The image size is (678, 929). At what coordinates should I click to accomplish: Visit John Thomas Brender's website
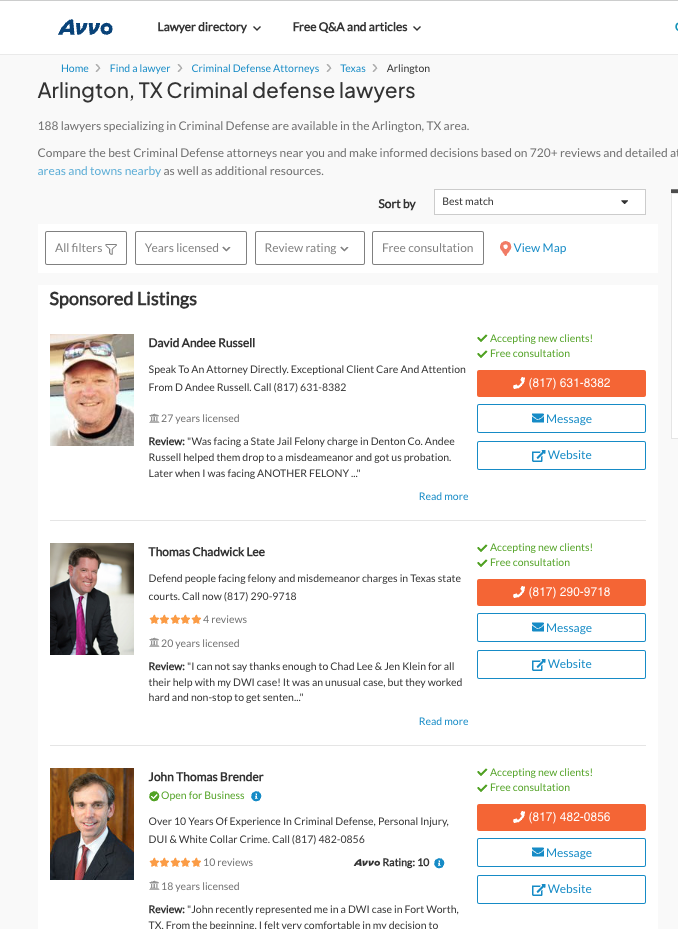pos(561,889)
